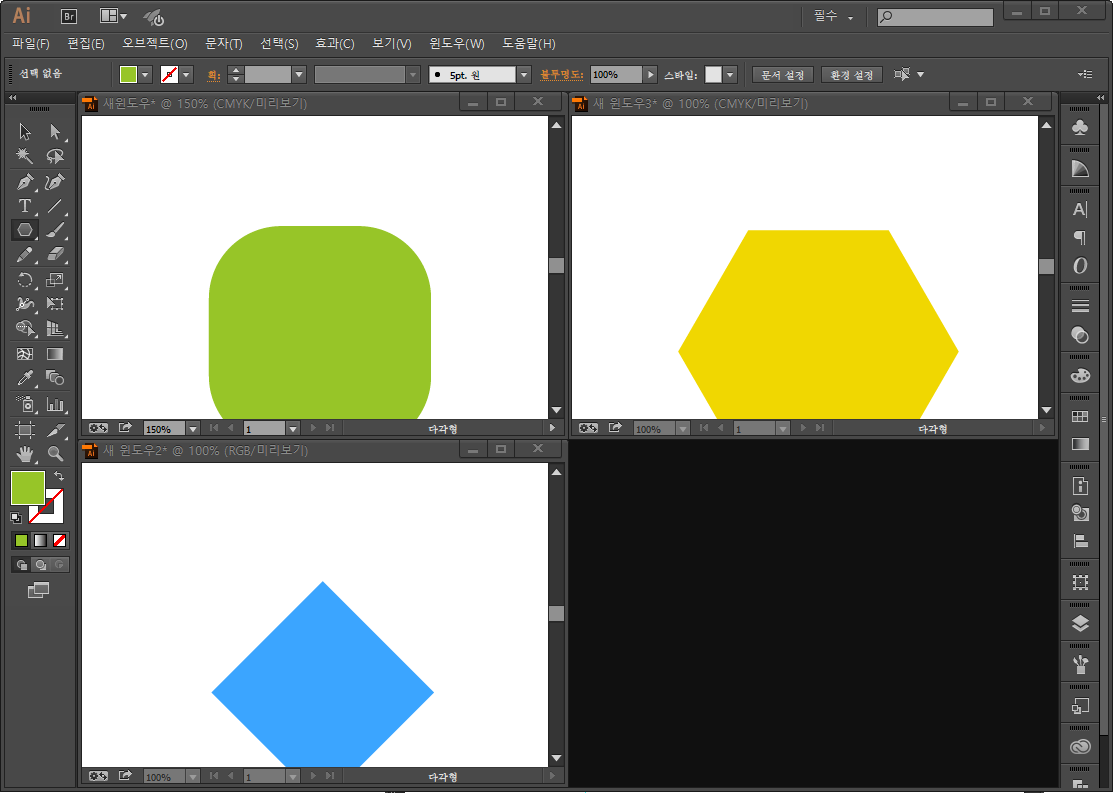Screen dimensions: 1114x793
Task: Click the 환경 설정 button
Action: (851, 75)
